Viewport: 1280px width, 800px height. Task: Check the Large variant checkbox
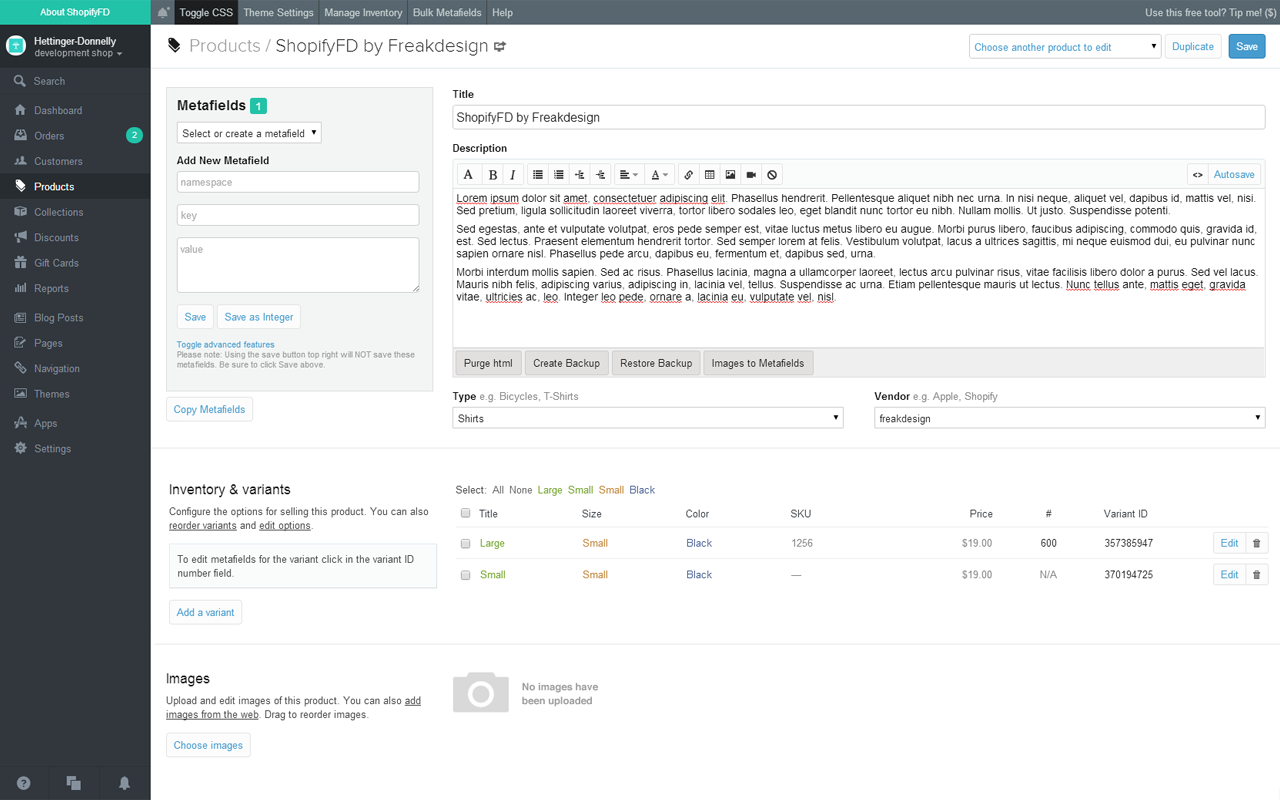coord(465,544)
